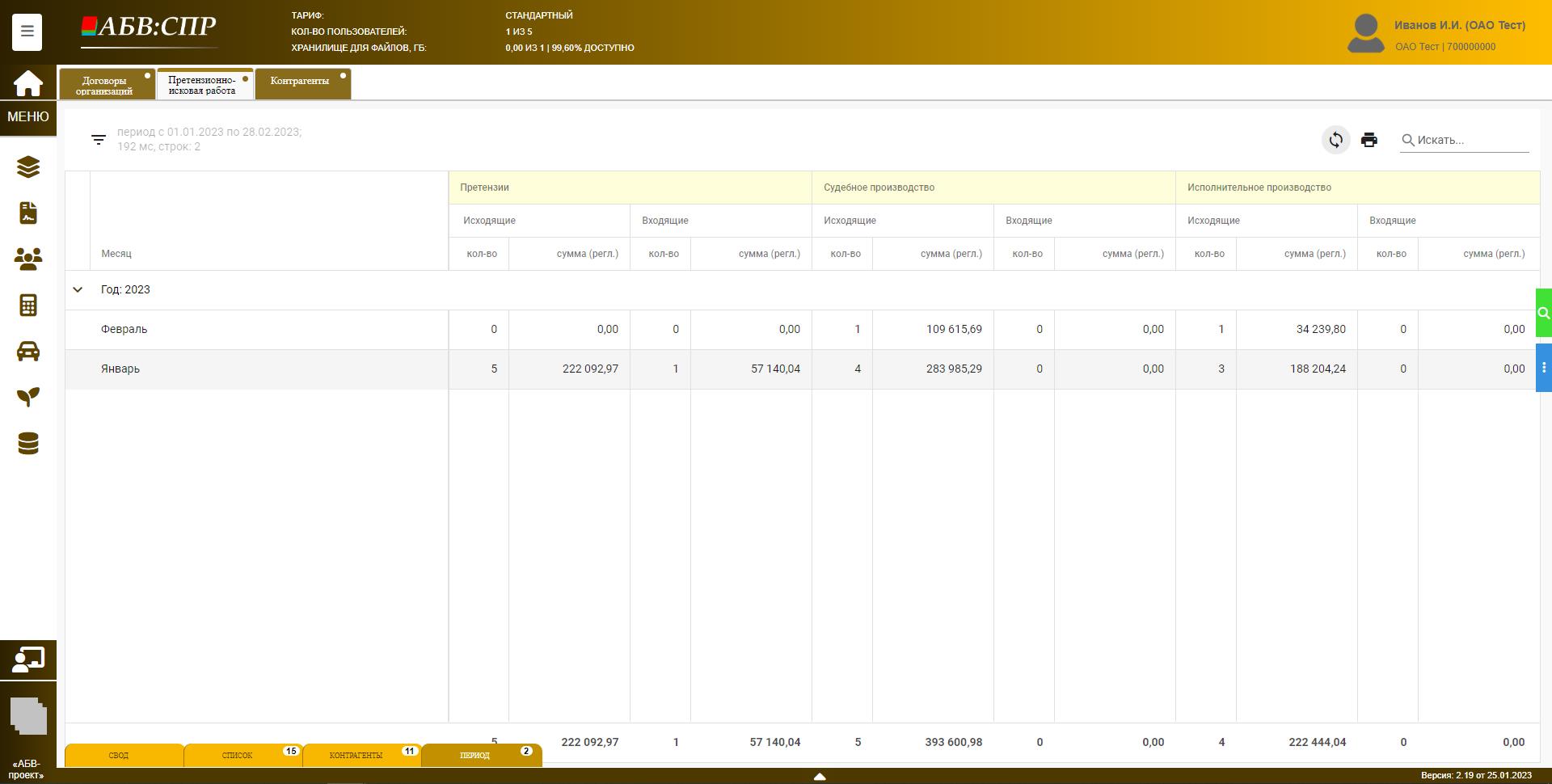
Task: Click the hamburger menu button
Action: pyautogui.click(x=27, y=32)
